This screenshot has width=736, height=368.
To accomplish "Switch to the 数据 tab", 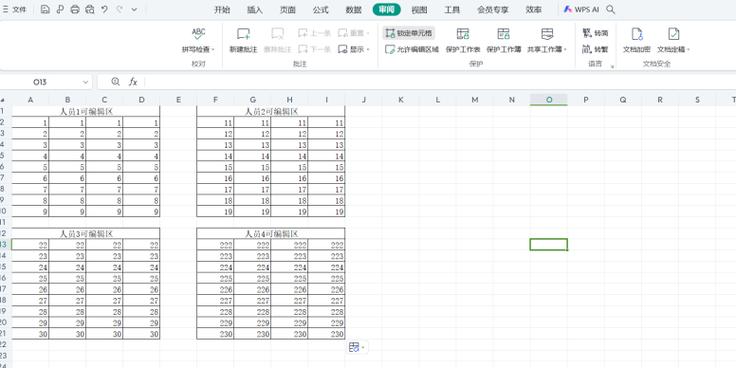I will 353,10.
